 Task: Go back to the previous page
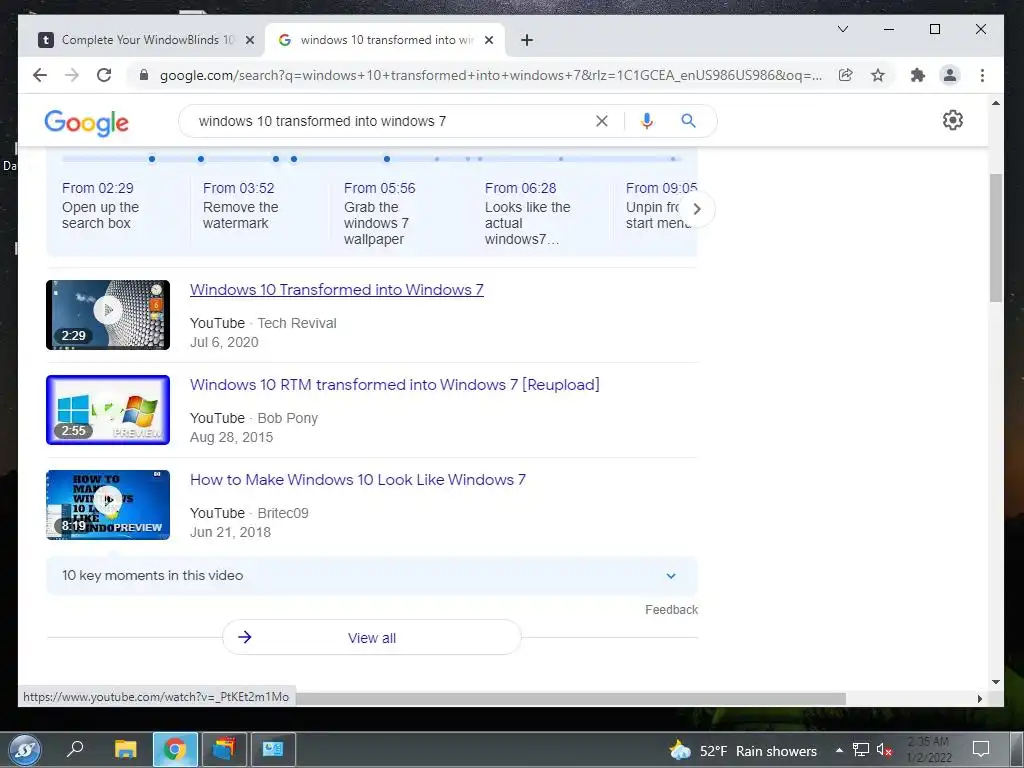[x=40, y=75]
